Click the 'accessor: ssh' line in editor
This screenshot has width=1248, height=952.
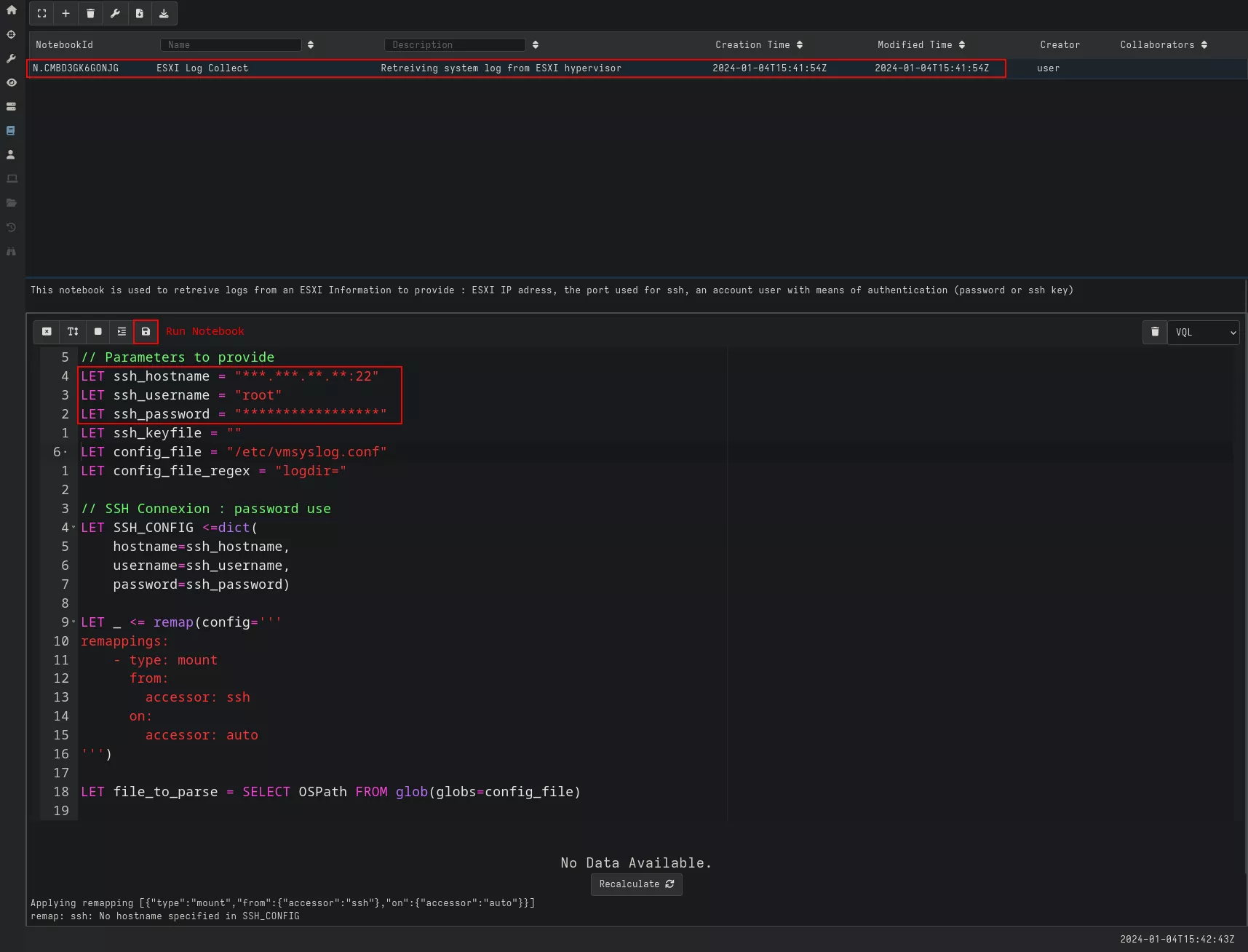click(197, 697)
